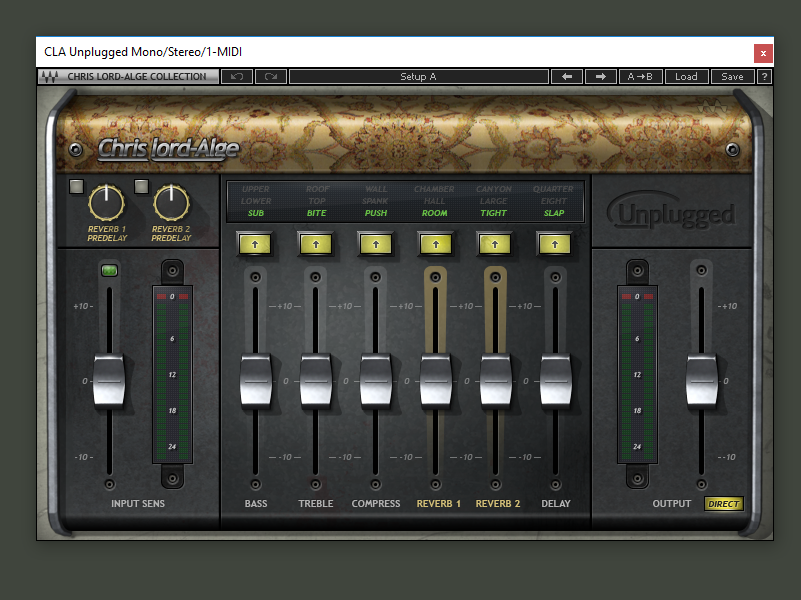The height and width of the screenshot is (600, 801).
Task: Mute Delay with its top fader button
Action: pyautogui.click(x=555, y=277)
